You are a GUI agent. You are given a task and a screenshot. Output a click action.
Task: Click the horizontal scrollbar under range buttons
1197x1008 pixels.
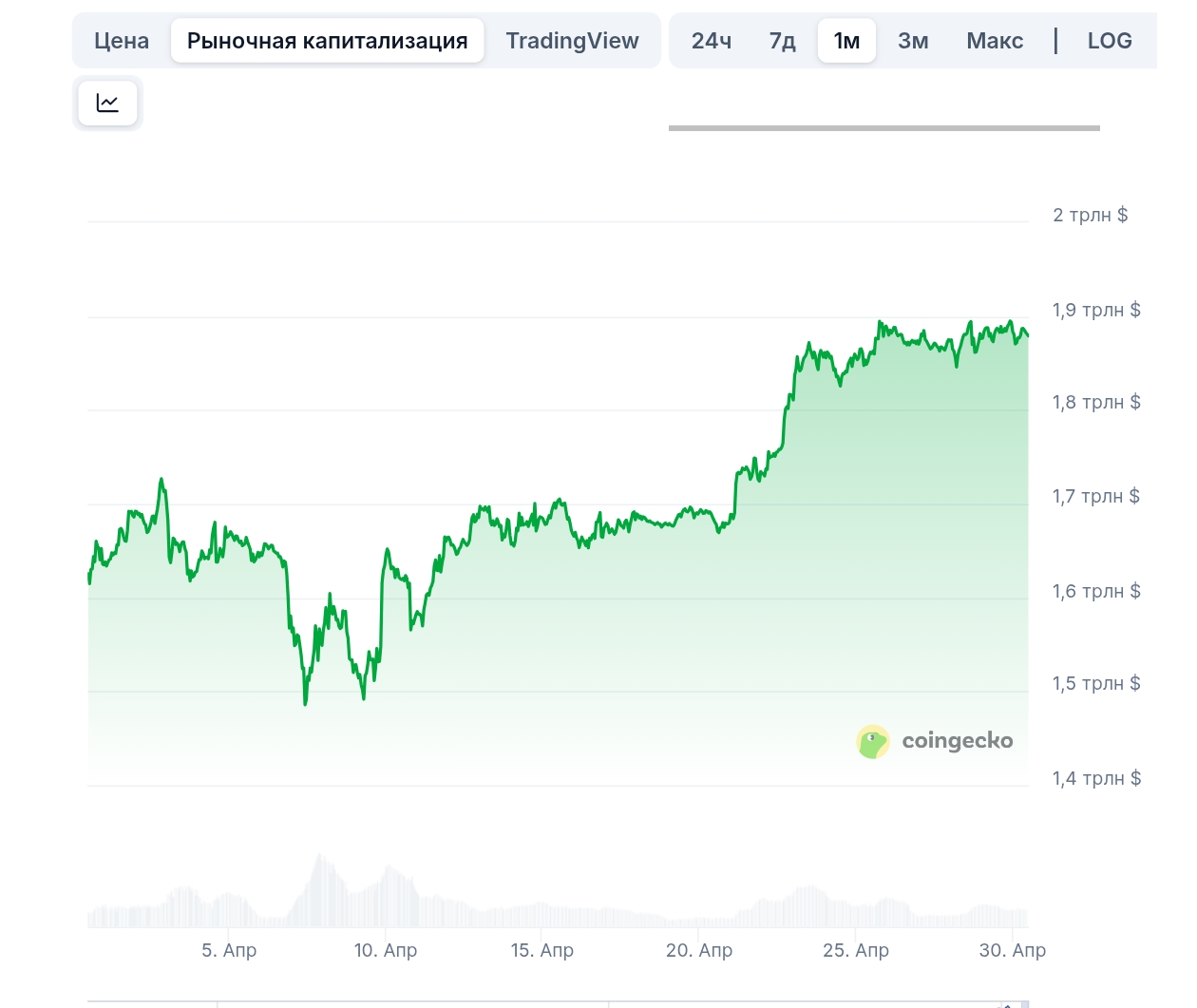[883, 127]
